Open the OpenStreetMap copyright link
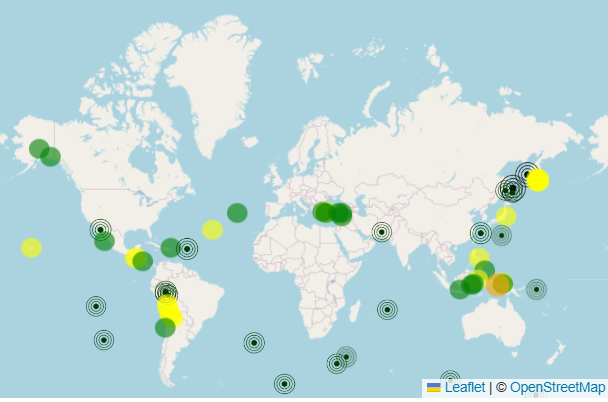608x402 pixels. 557,387
